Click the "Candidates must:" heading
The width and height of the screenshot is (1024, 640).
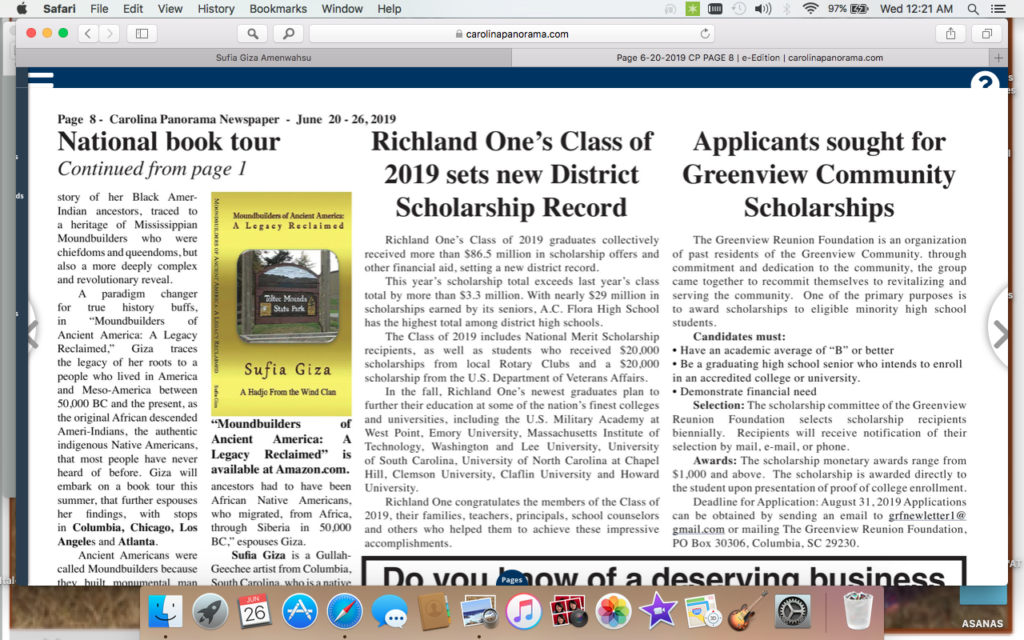click(739, 336)
